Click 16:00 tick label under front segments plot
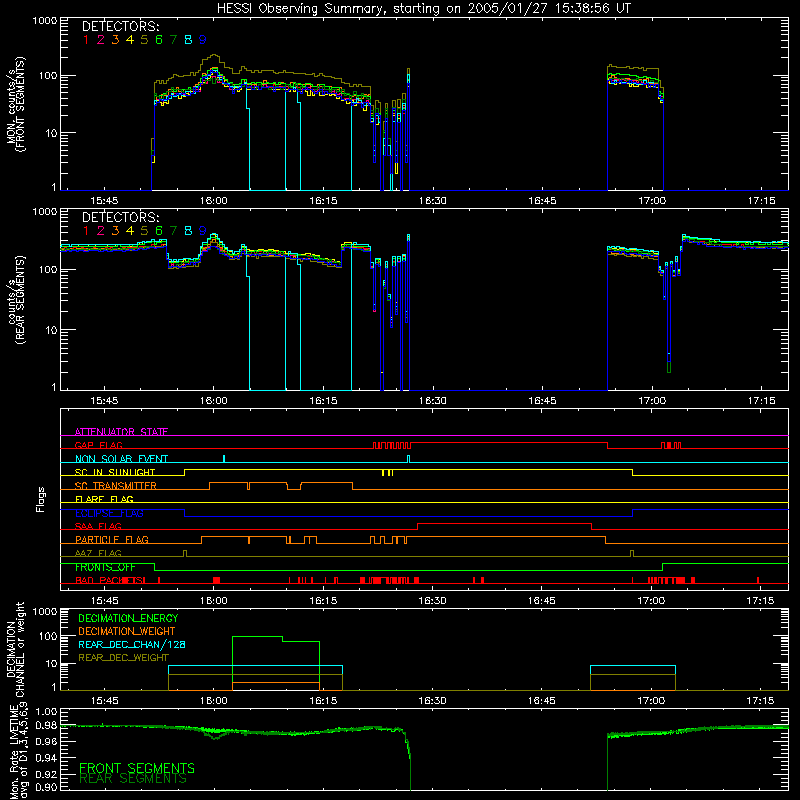This screenshot has width=800, height=800. pyautogui.click(x=213, y=201)
